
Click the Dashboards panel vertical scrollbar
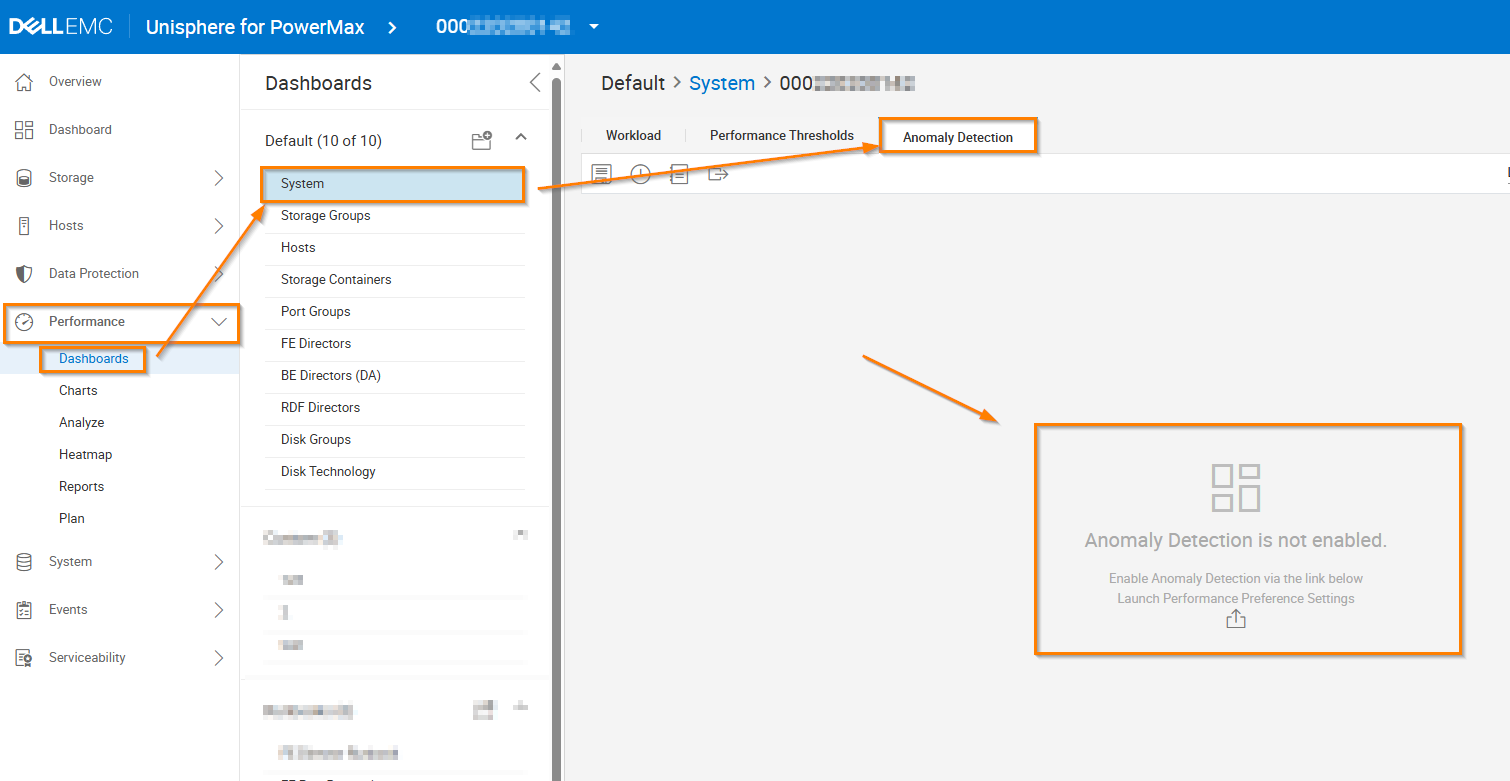pos(556,400)
